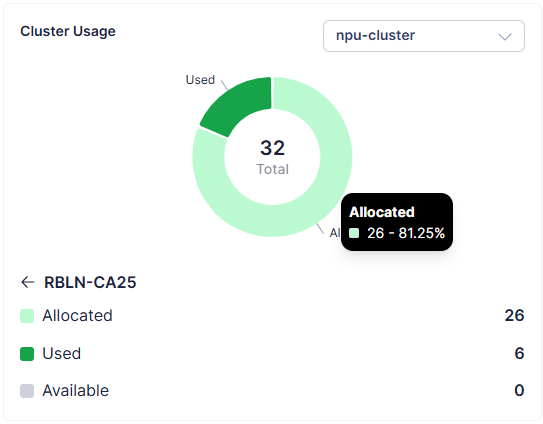The image size is (543, 424).
Task: Click the chevron in the cluster selector
Action: click(x=505, y=36)
